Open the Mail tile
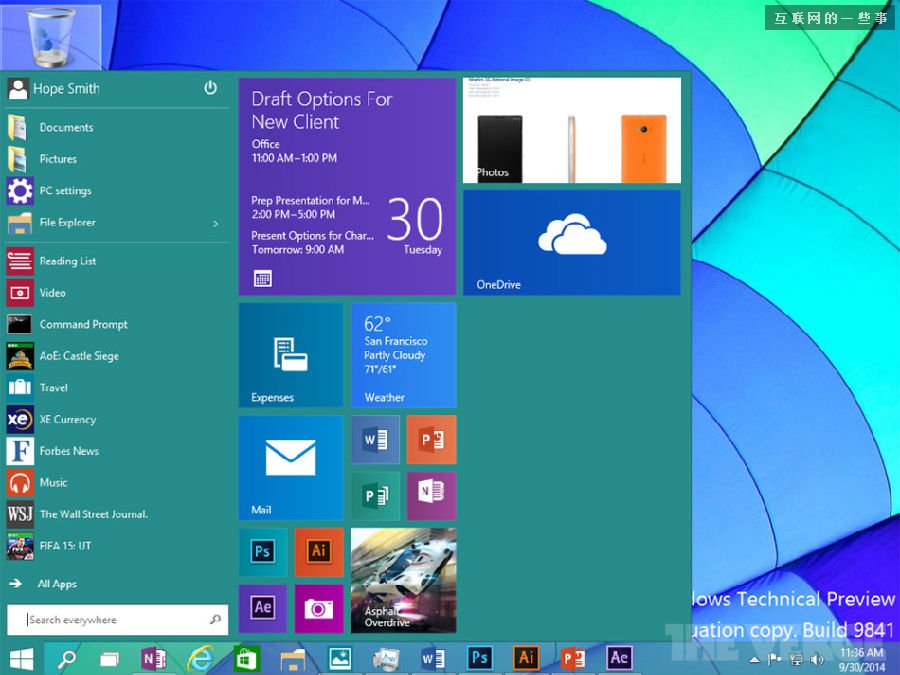This screenshot has height=675, width=900. pos(290,466)
